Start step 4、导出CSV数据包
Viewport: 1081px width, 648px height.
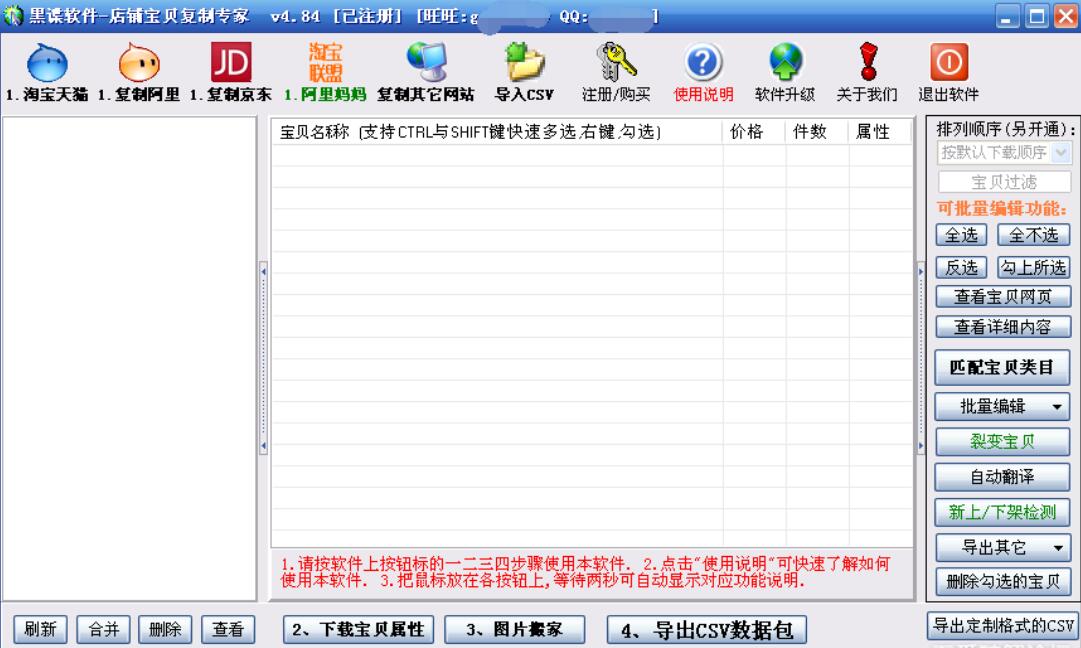pos(707,630)
